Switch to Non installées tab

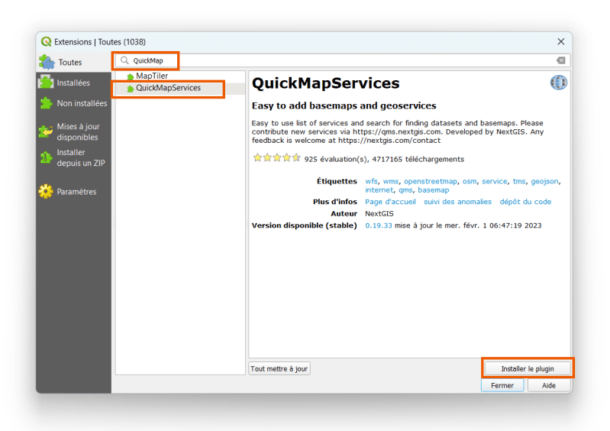click(x=74, y=103)
